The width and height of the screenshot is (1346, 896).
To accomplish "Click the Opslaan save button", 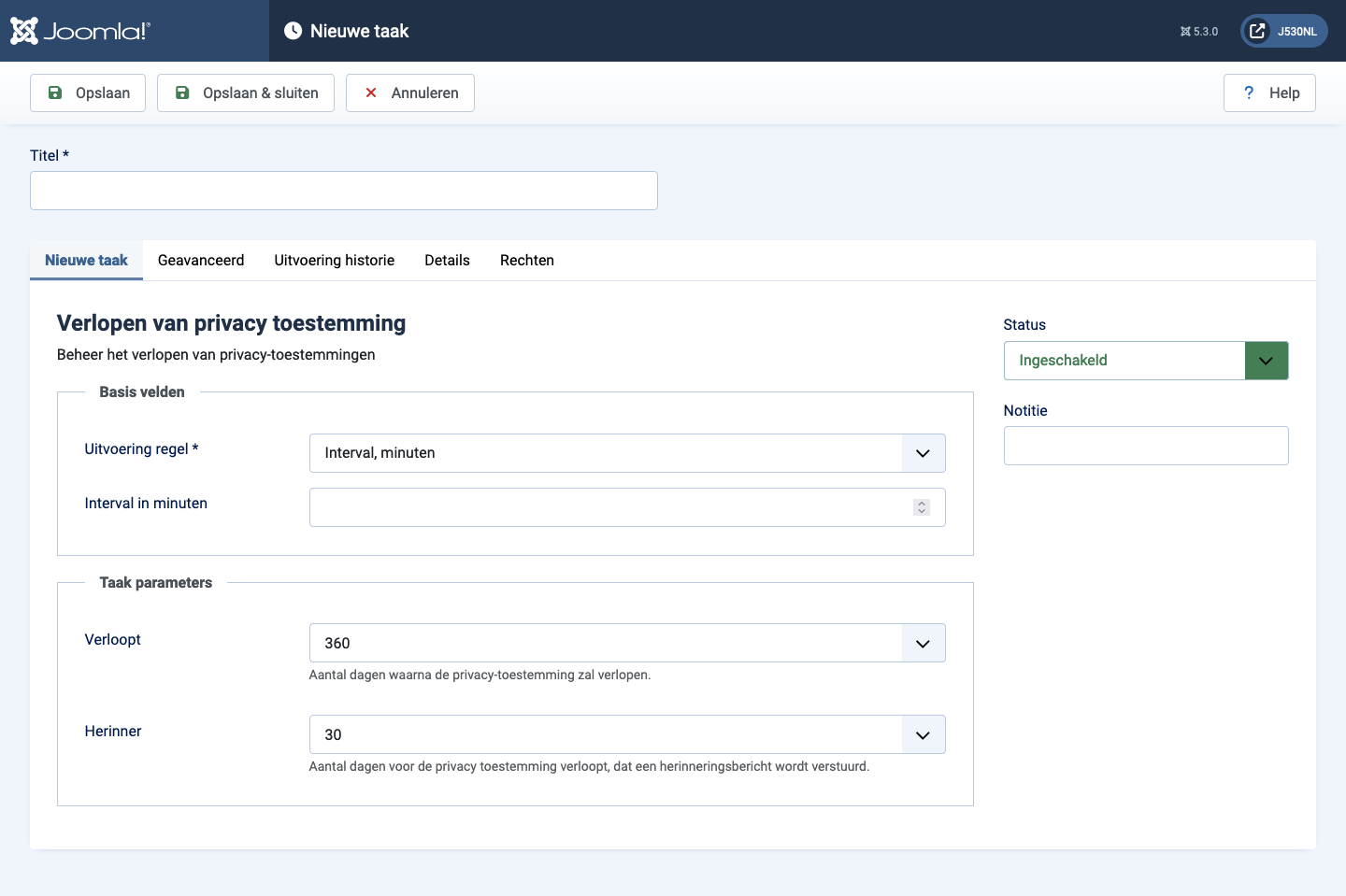I will [88, 92].
